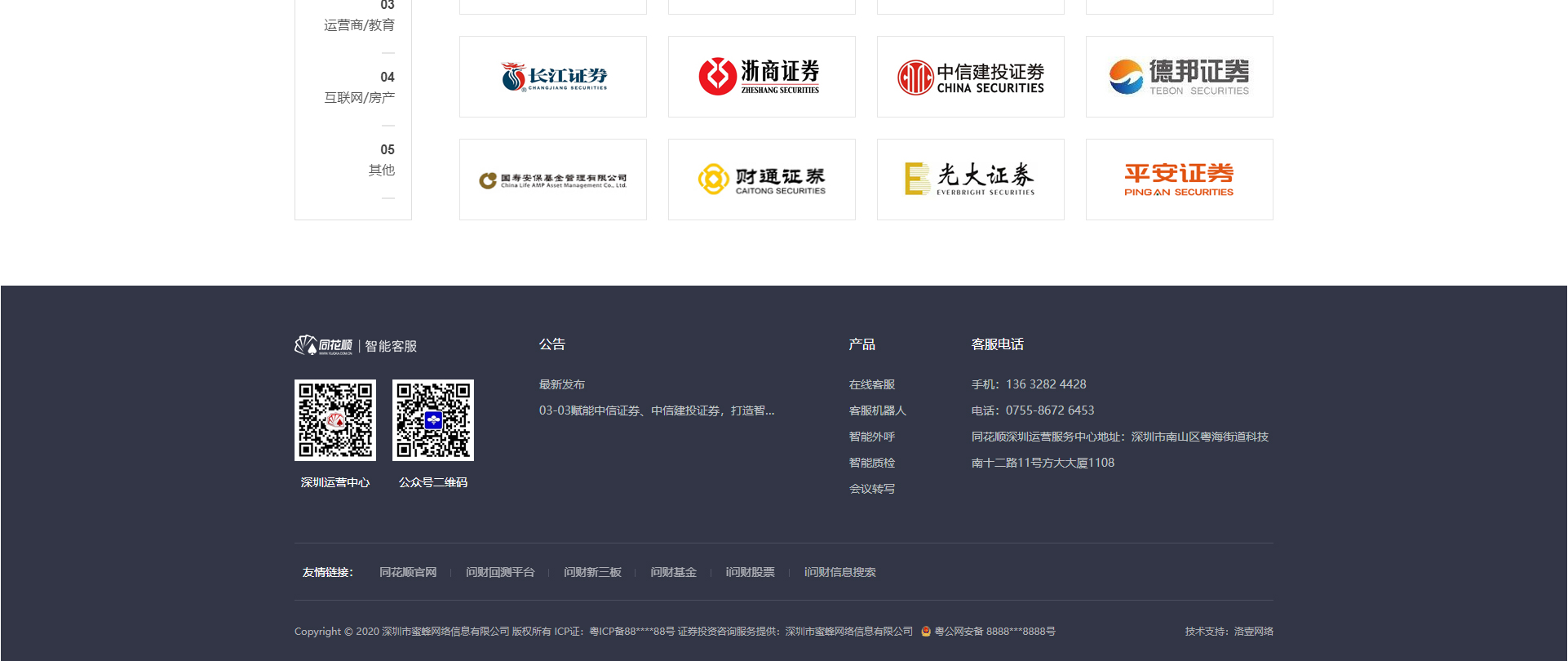Image resolution: width=1568 pixels, height=661 pixels.
Task: Switch to the 04 互联网/房产 category
Action: click(359, 88)
